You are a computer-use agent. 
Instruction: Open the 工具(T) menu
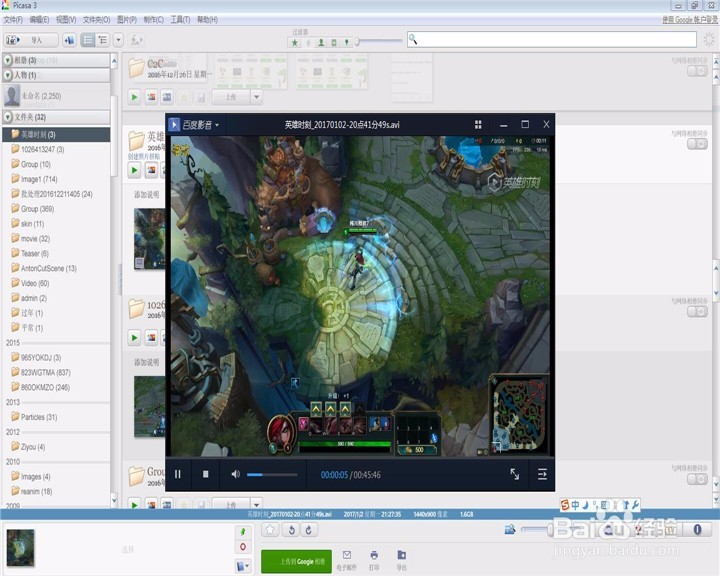[180, 20]
